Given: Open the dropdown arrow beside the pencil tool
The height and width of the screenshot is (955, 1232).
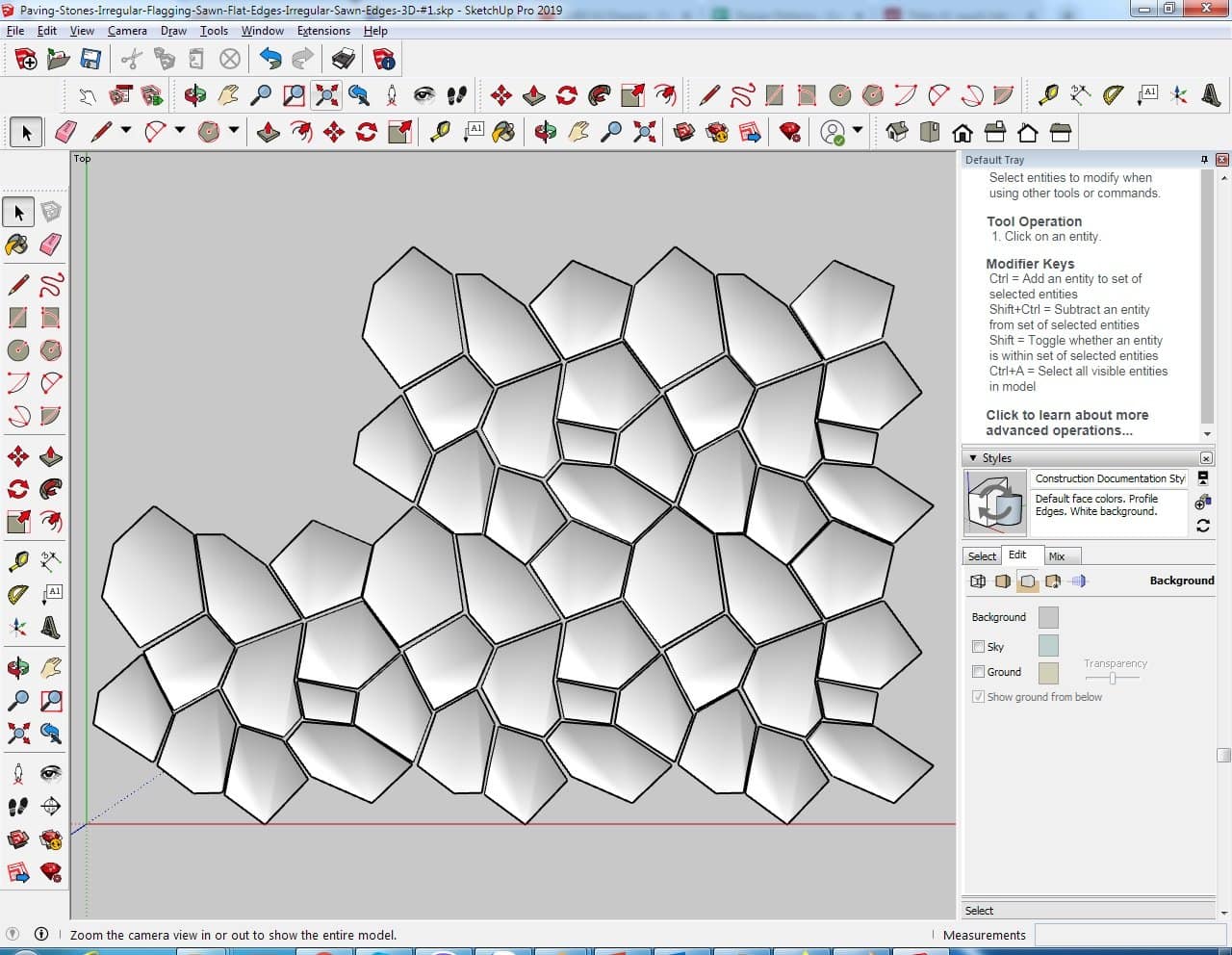Looking at the screenshot, I should 126,131.
